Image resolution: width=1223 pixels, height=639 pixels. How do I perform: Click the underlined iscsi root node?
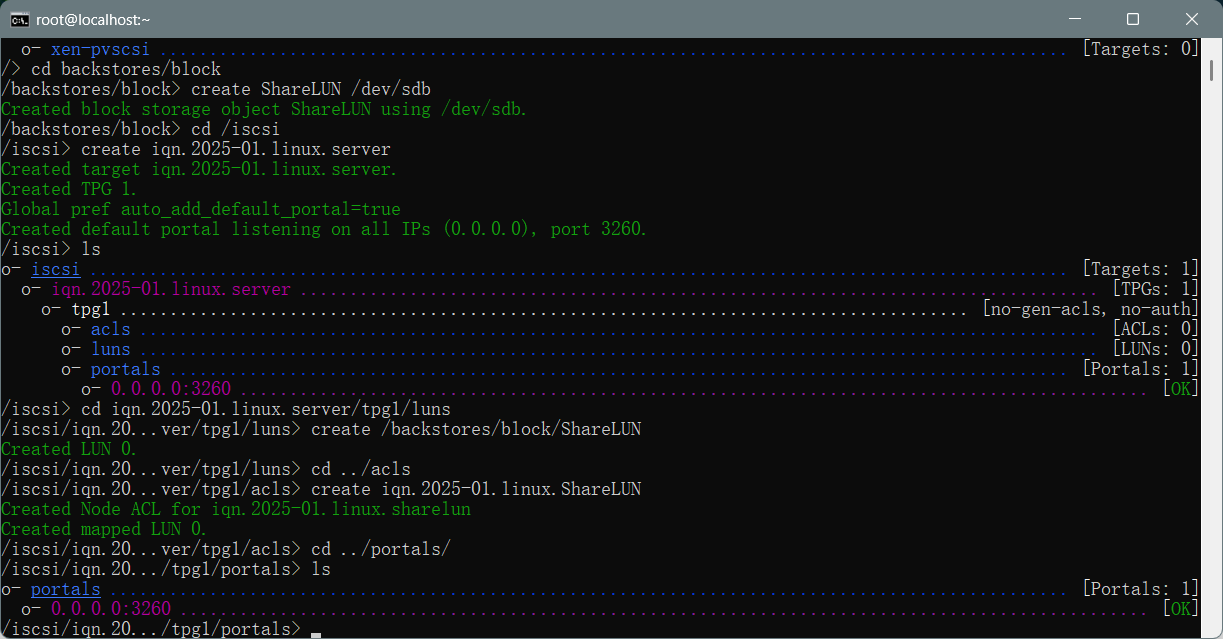point(55,269)
